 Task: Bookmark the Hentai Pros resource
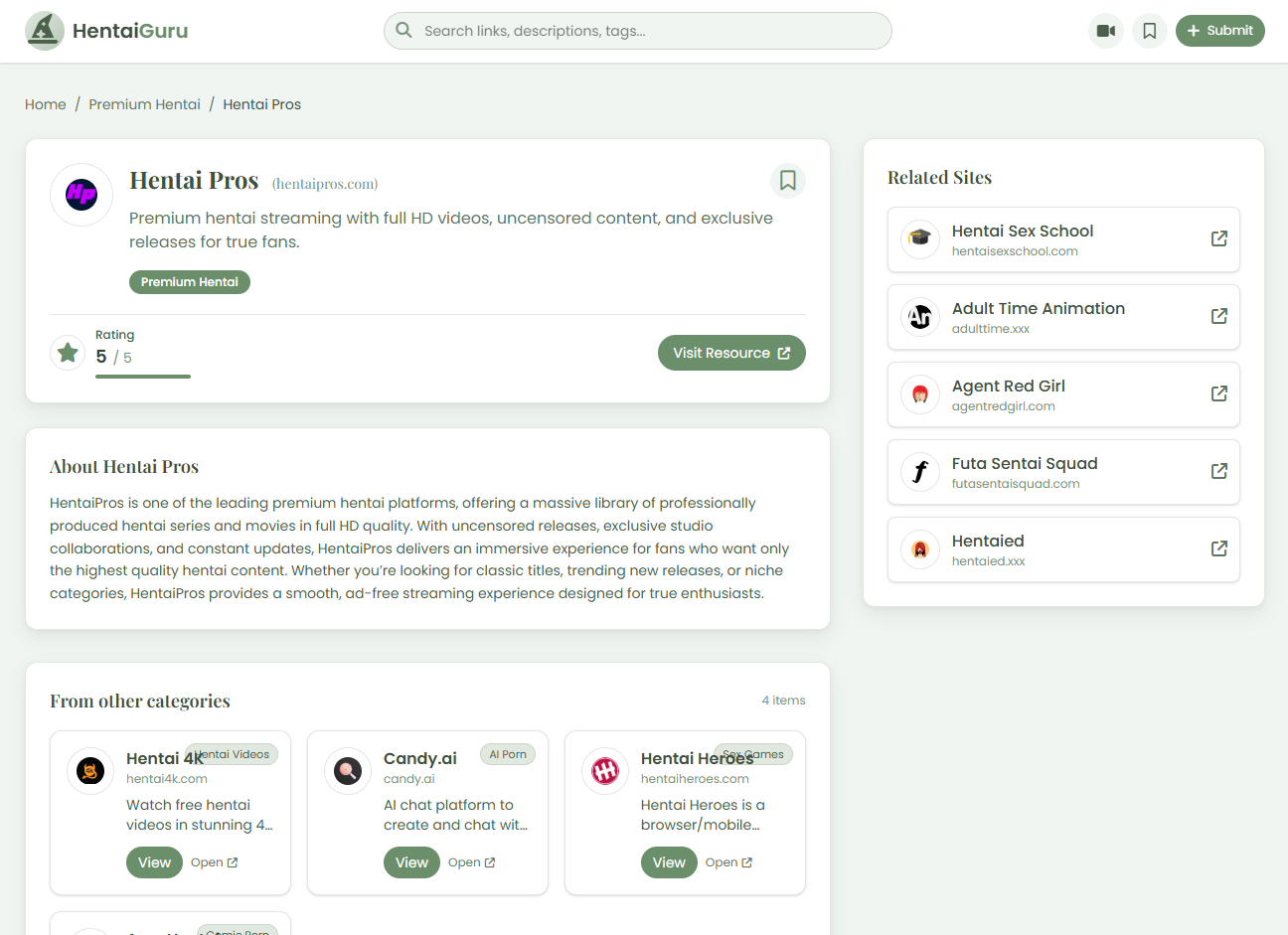tap(788, 181)
